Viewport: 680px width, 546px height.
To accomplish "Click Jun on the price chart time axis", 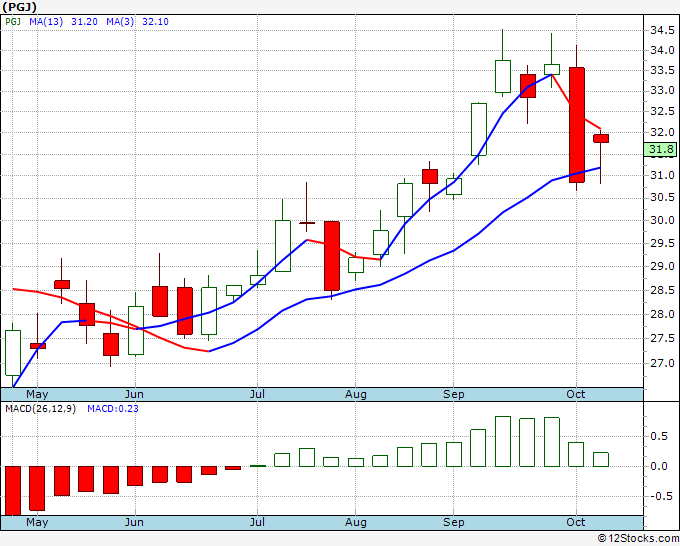I will tap(134, 395).
